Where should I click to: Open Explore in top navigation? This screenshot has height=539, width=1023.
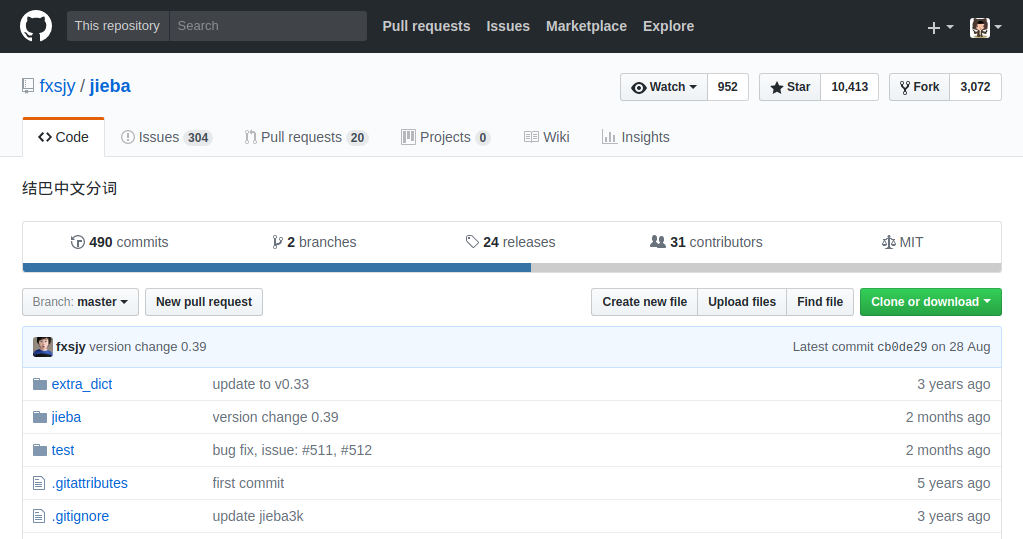coord(668,26)
